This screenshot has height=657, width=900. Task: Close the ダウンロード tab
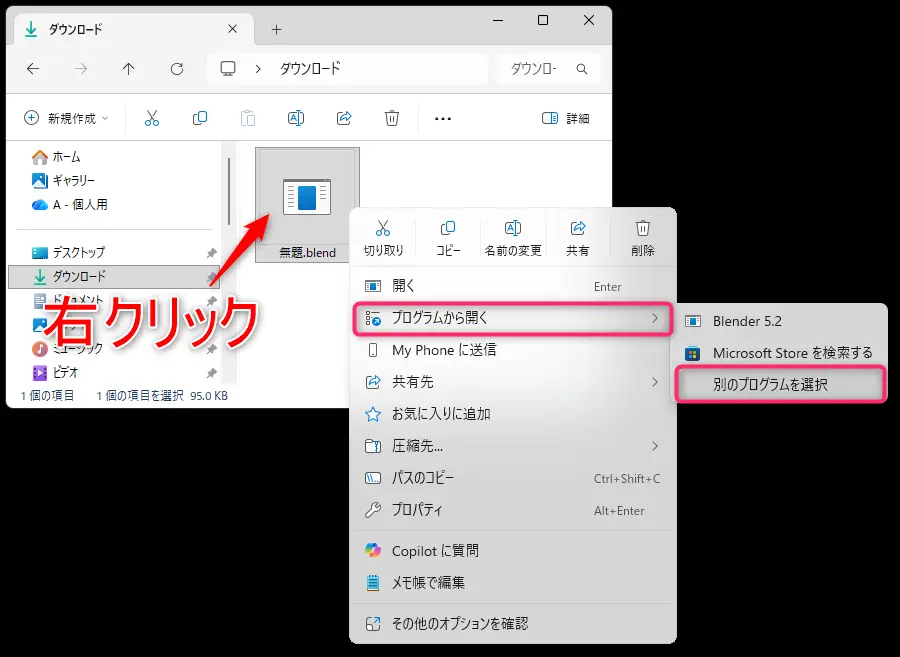pos(232,29)
